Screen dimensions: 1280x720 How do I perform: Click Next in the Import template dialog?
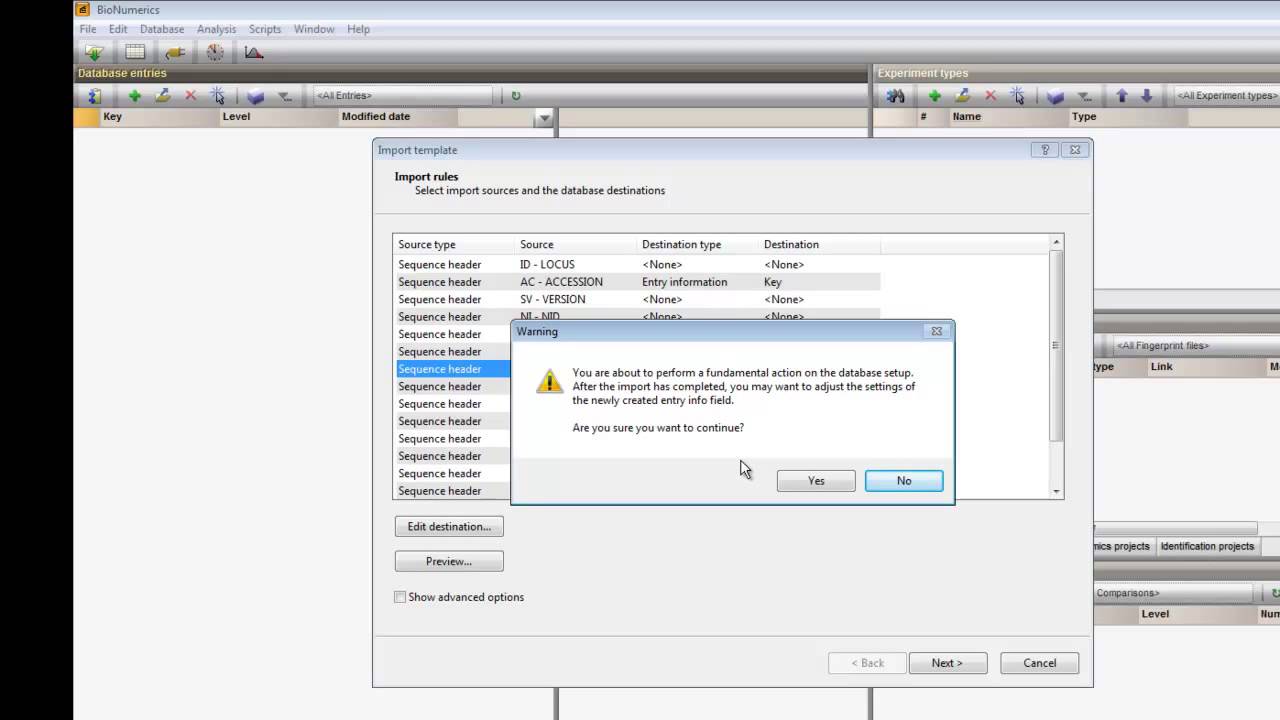pos(947,663)
